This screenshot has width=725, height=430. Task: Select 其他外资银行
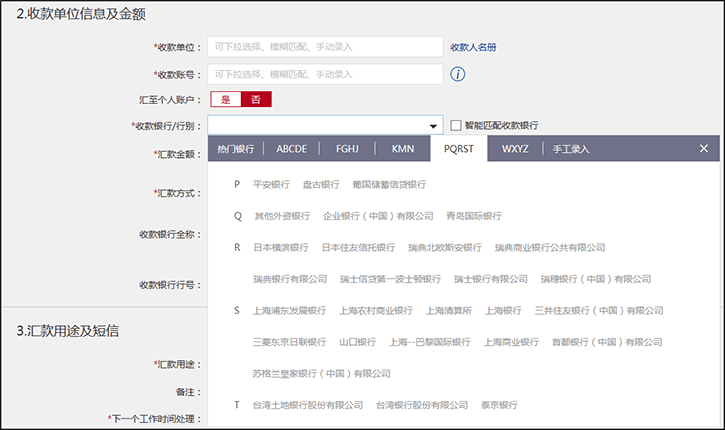pyautogui.click(x=282, y=216)
